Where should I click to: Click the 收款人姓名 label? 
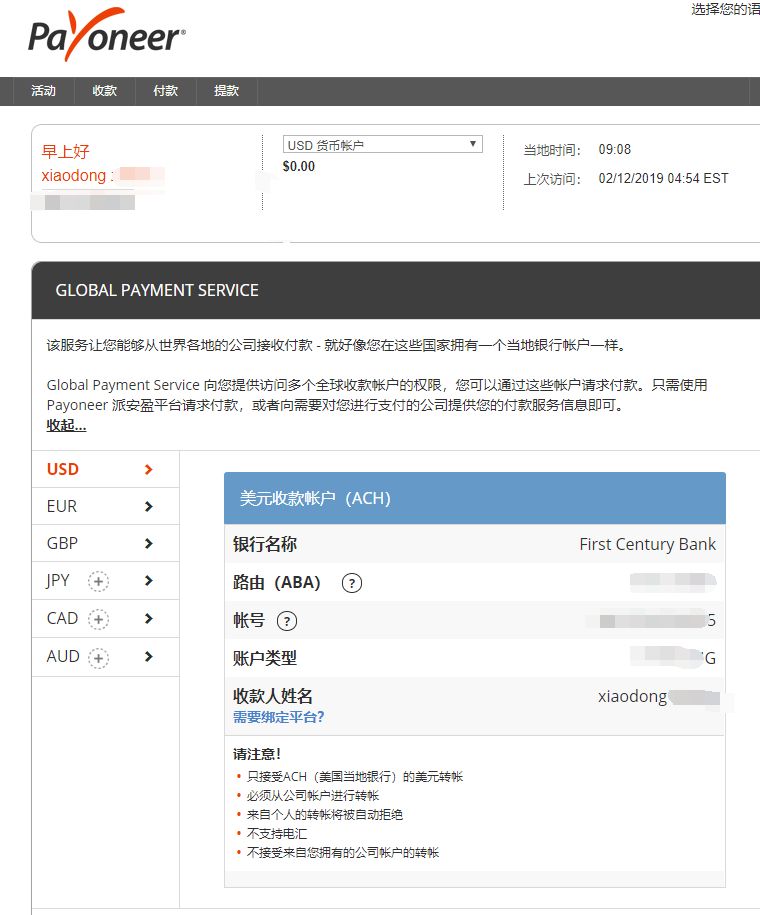[x=273, y=696]
